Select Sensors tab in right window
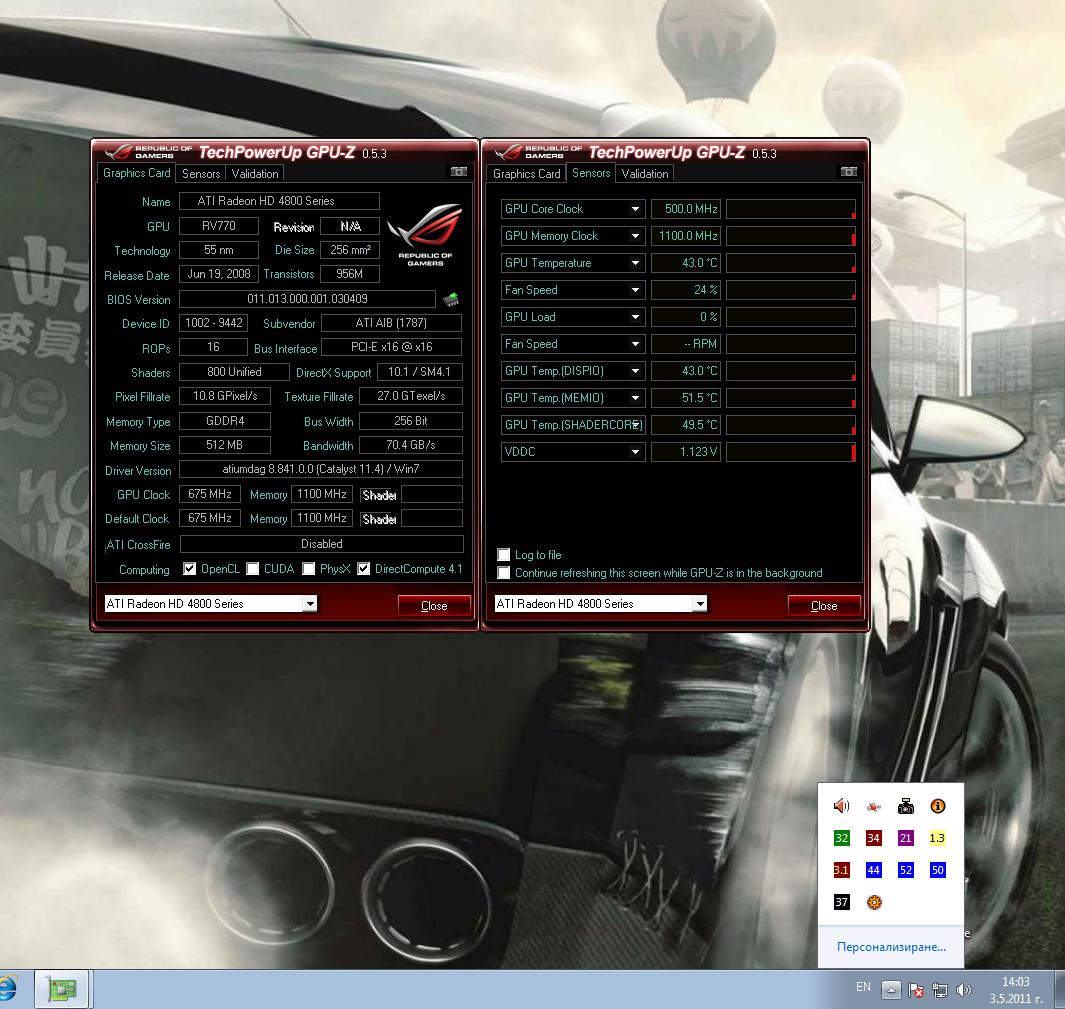 (x=591, y=173)
